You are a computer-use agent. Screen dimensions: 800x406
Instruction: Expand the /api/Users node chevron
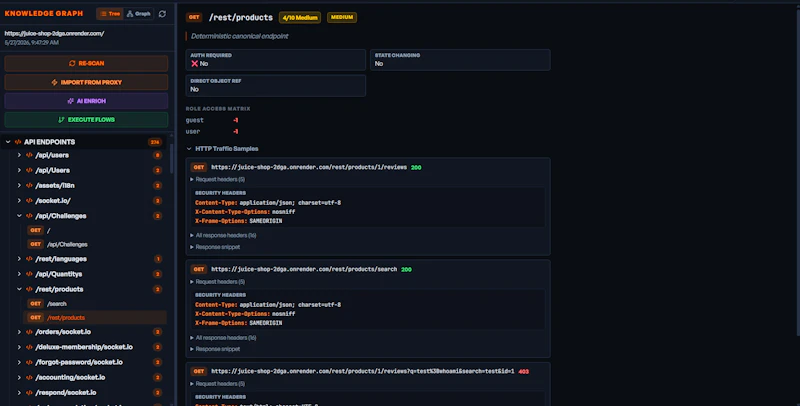coord(19,170)
